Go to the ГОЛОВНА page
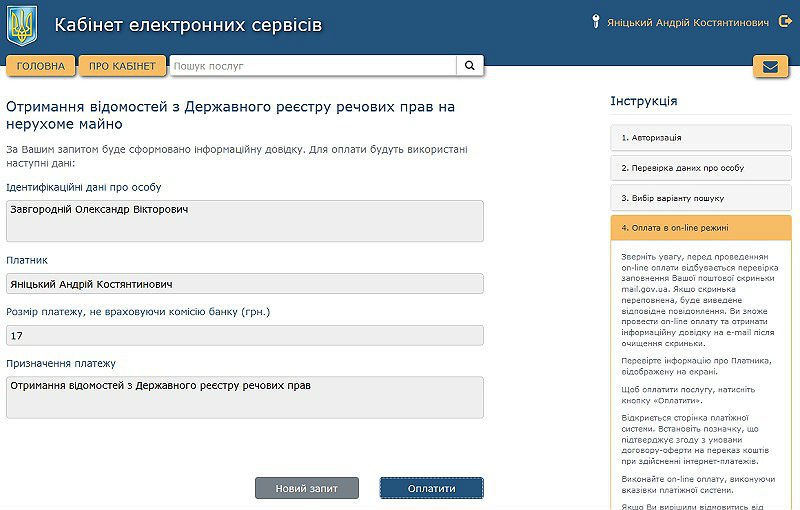This screenshot has height=510, width=800. point(40,66)
